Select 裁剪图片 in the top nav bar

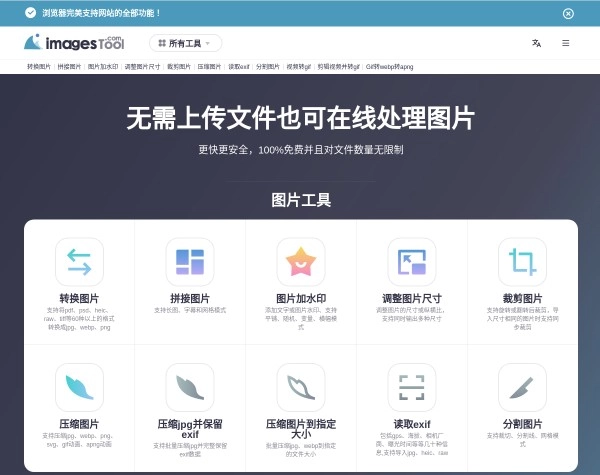point(178,67)
